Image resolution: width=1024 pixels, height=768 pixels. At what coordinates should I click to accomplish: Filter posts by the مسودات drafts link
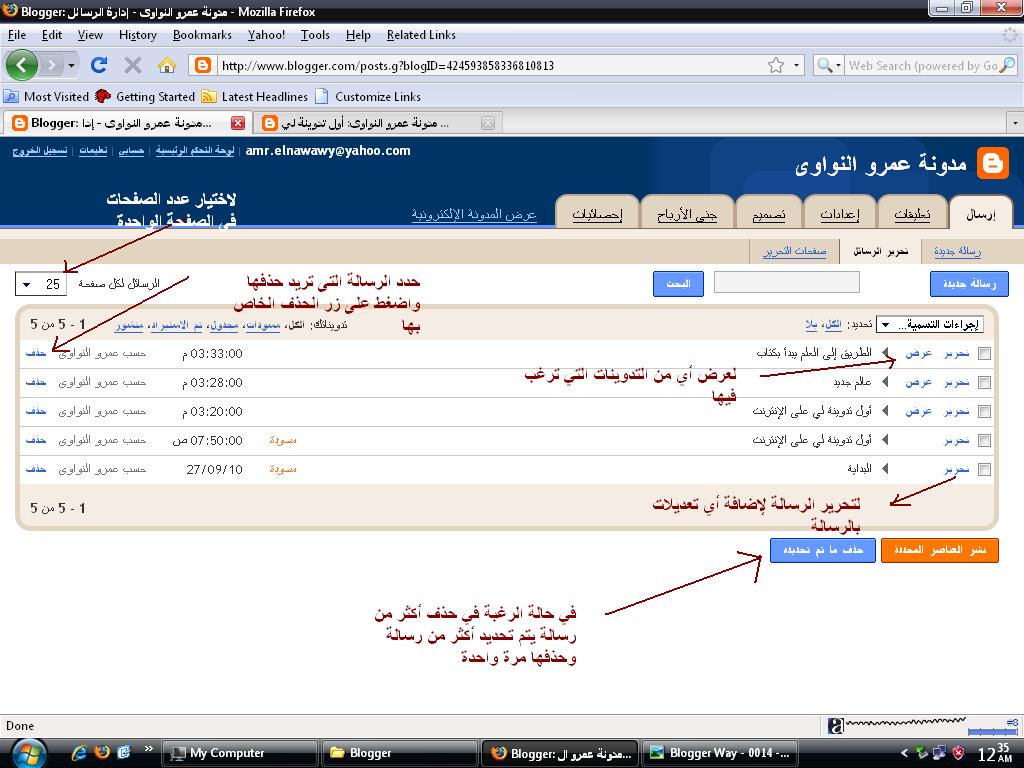263,325
